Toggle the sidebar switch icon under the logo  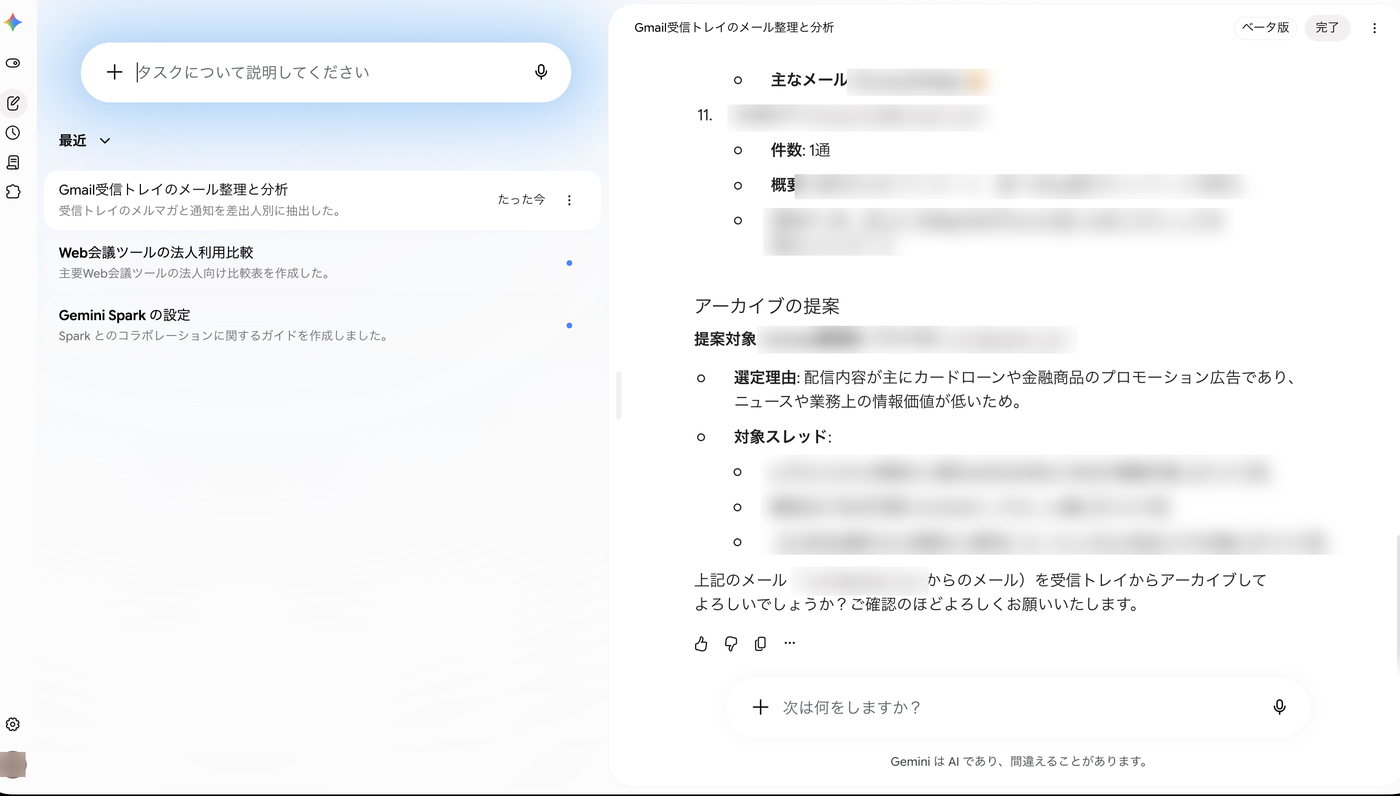13,63
